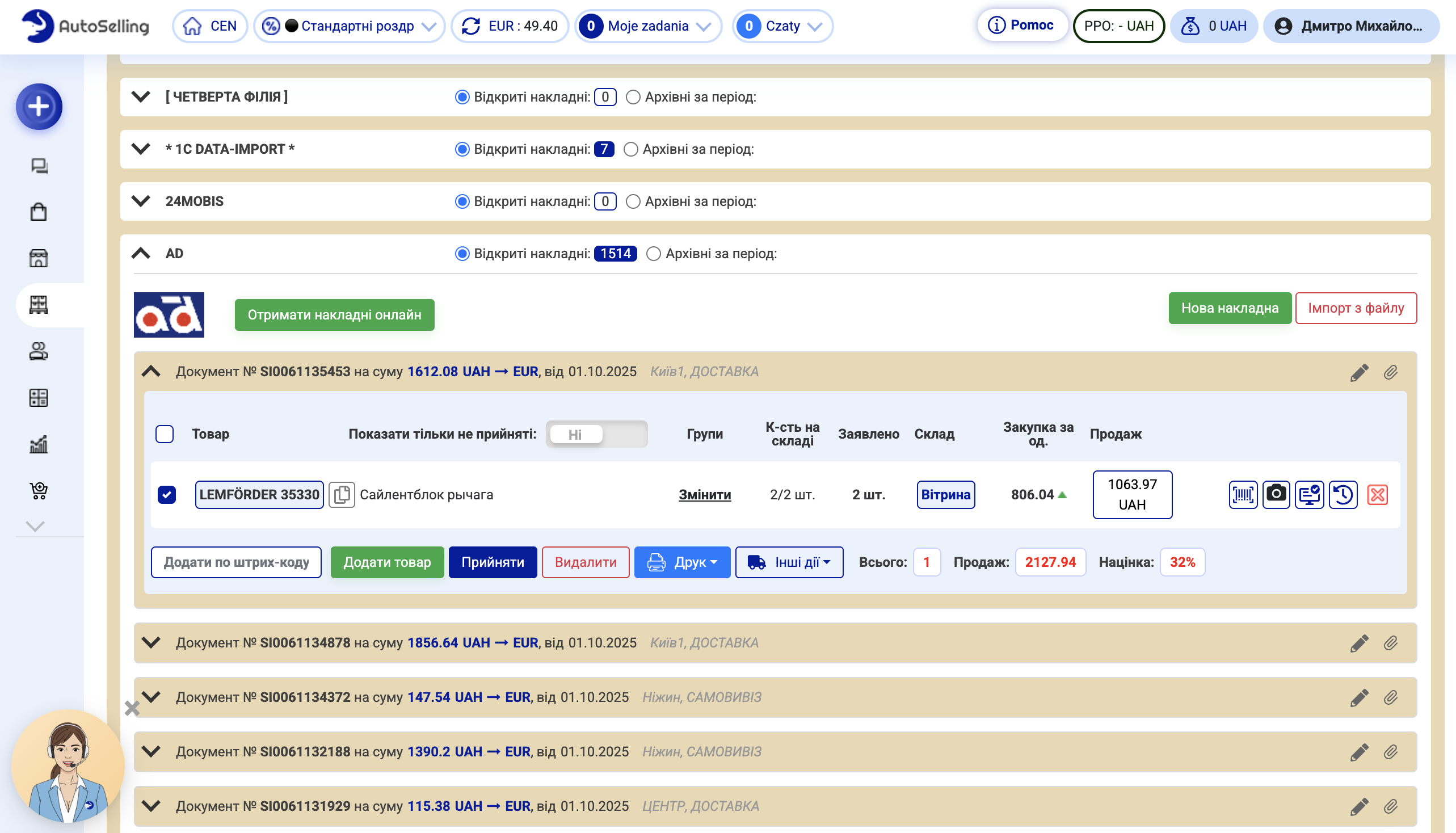The width and height of the screenshot is (1456, 833).
Task: Click the camera icon in the product row
Action: pos(1276,495)
